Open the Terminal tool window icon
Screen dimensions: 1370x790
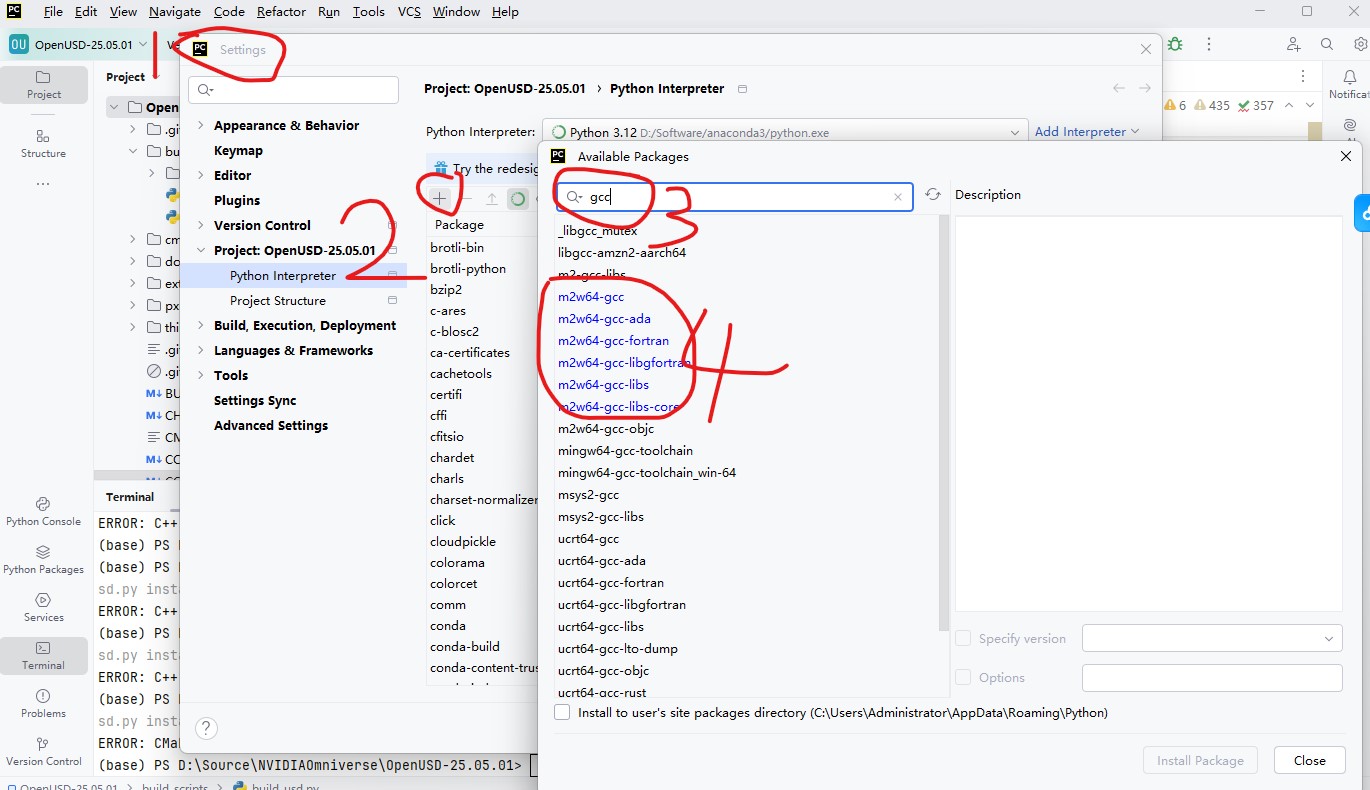click(43, 655)
